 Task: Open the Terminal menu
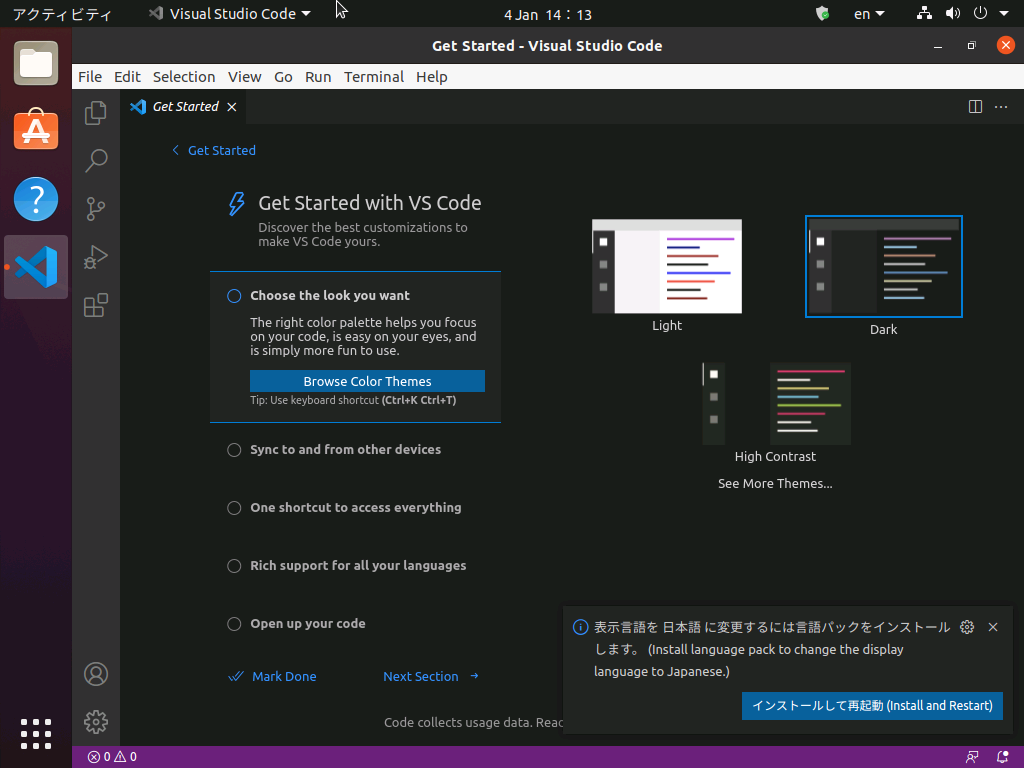tap(374, 77)
